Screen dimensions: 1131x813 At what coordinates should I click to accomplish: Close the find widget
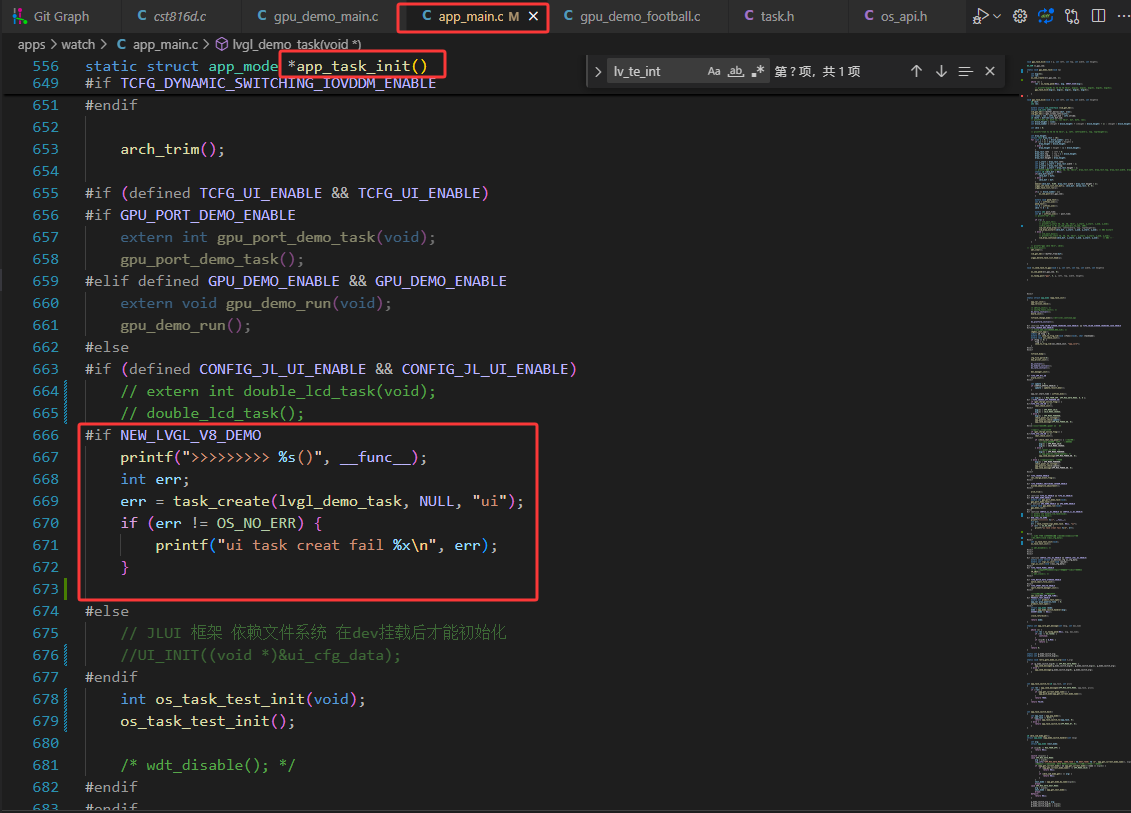(x=990, y=71)
